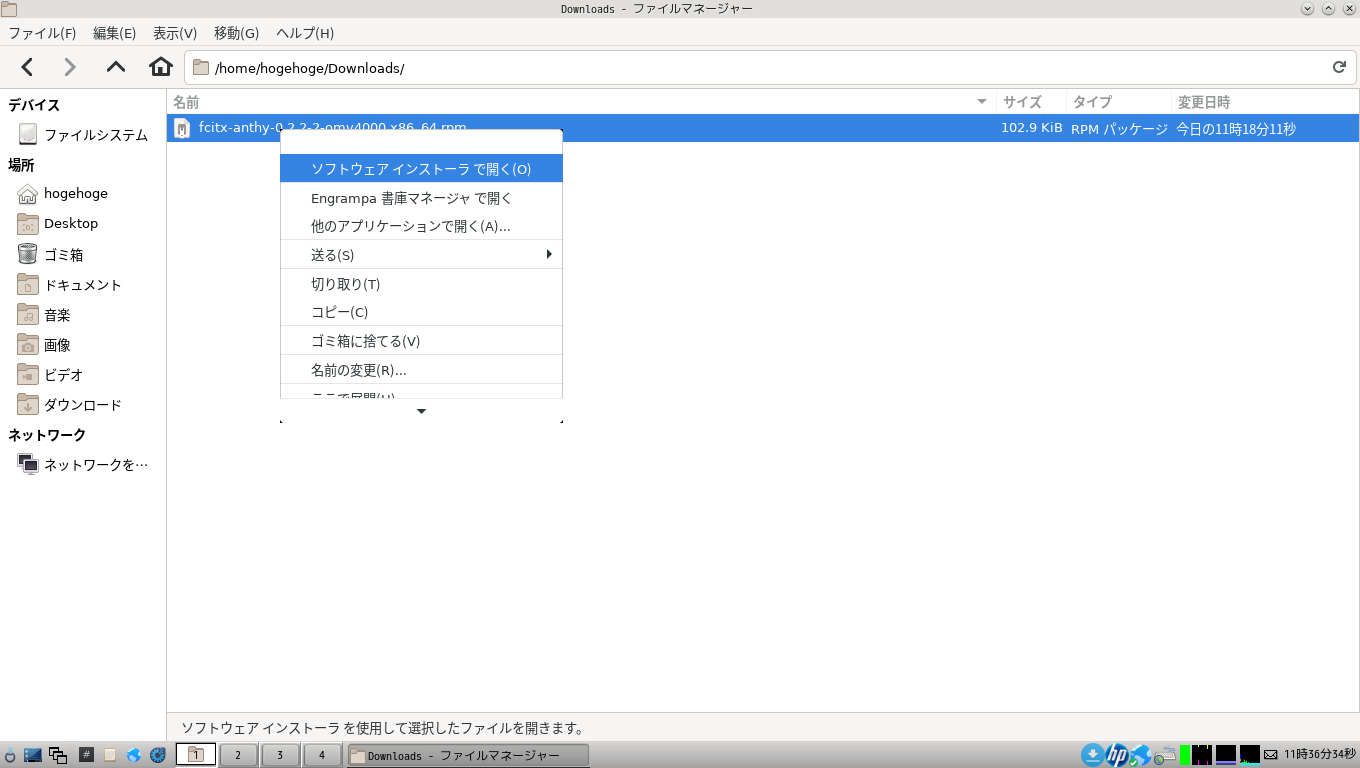Image resolution: width=1360 pixels, height=768 pixels.
Task: Click the HP tray icon
Action: (x=1117, y=754)
